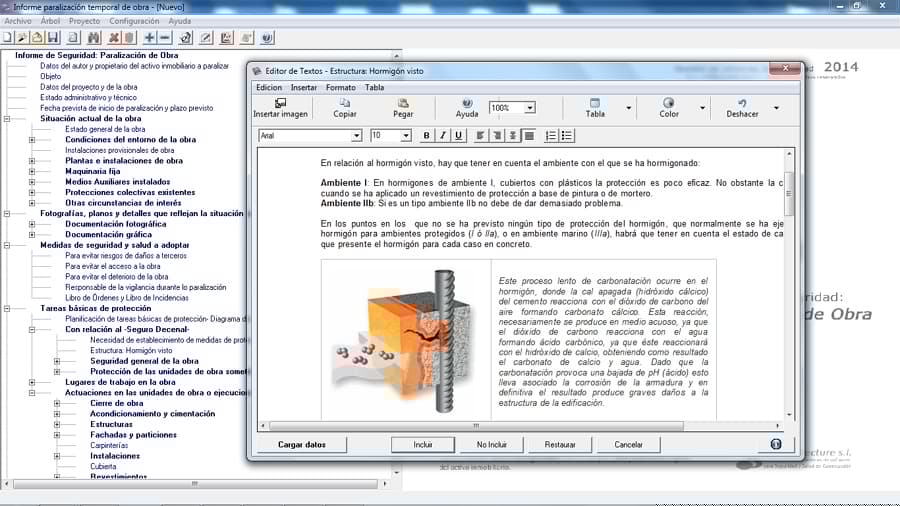Expand Maquinaria fija tree node
Image resolution: width=900 pixels, height=506 pixels.
[x=32, y=172]
